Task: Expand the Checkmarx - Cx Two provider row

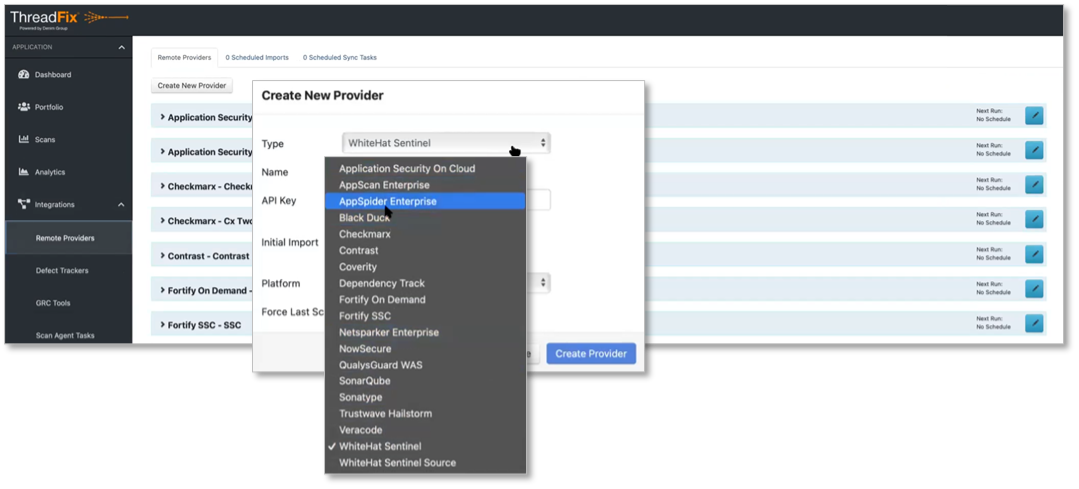Action: tap(162, 221)
